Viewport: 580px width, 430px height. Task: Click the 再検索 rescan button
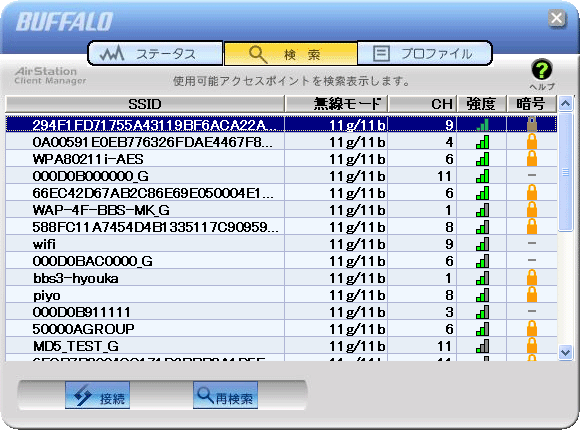coord(225,395)
